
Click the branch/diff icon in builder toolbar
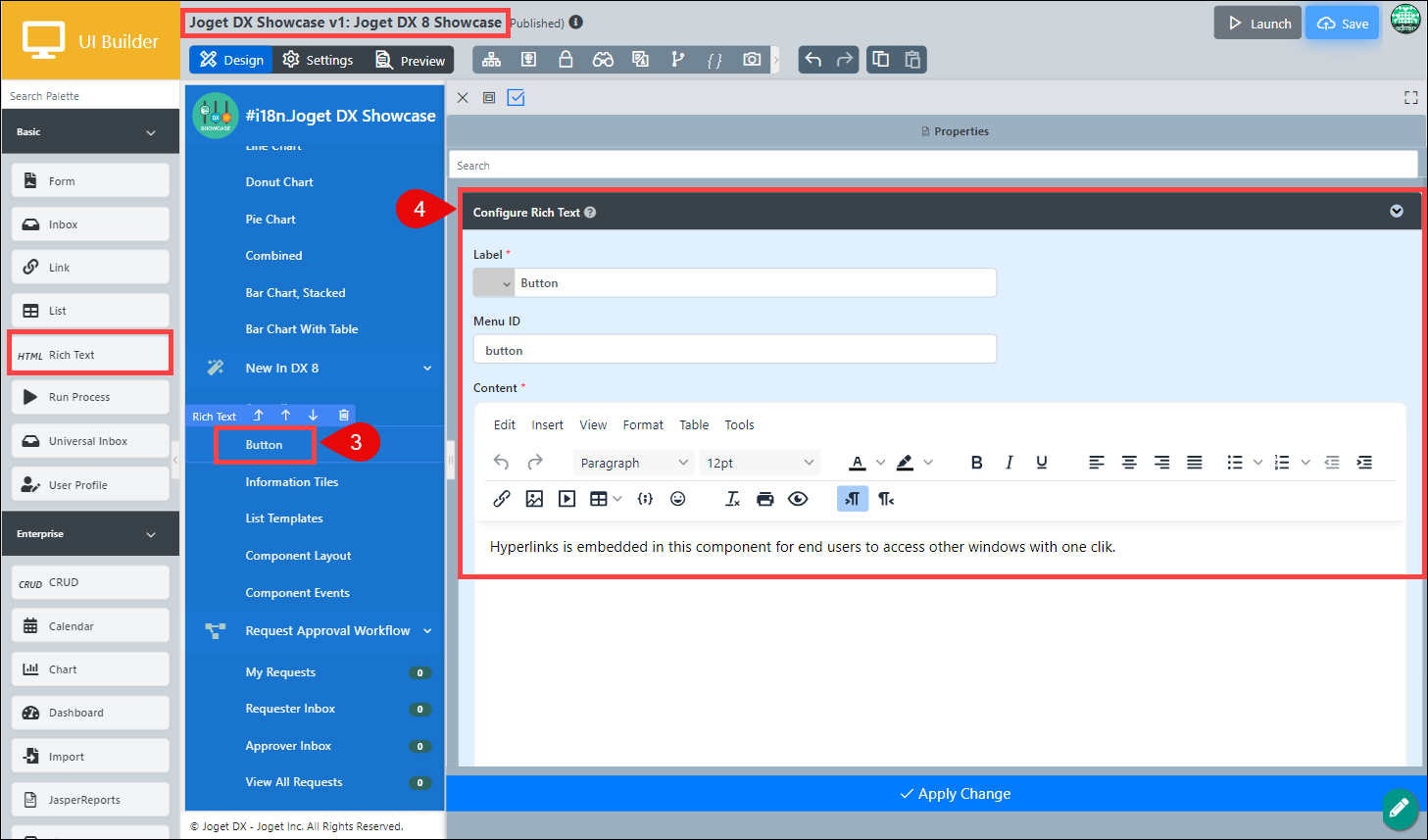(677, 60)
